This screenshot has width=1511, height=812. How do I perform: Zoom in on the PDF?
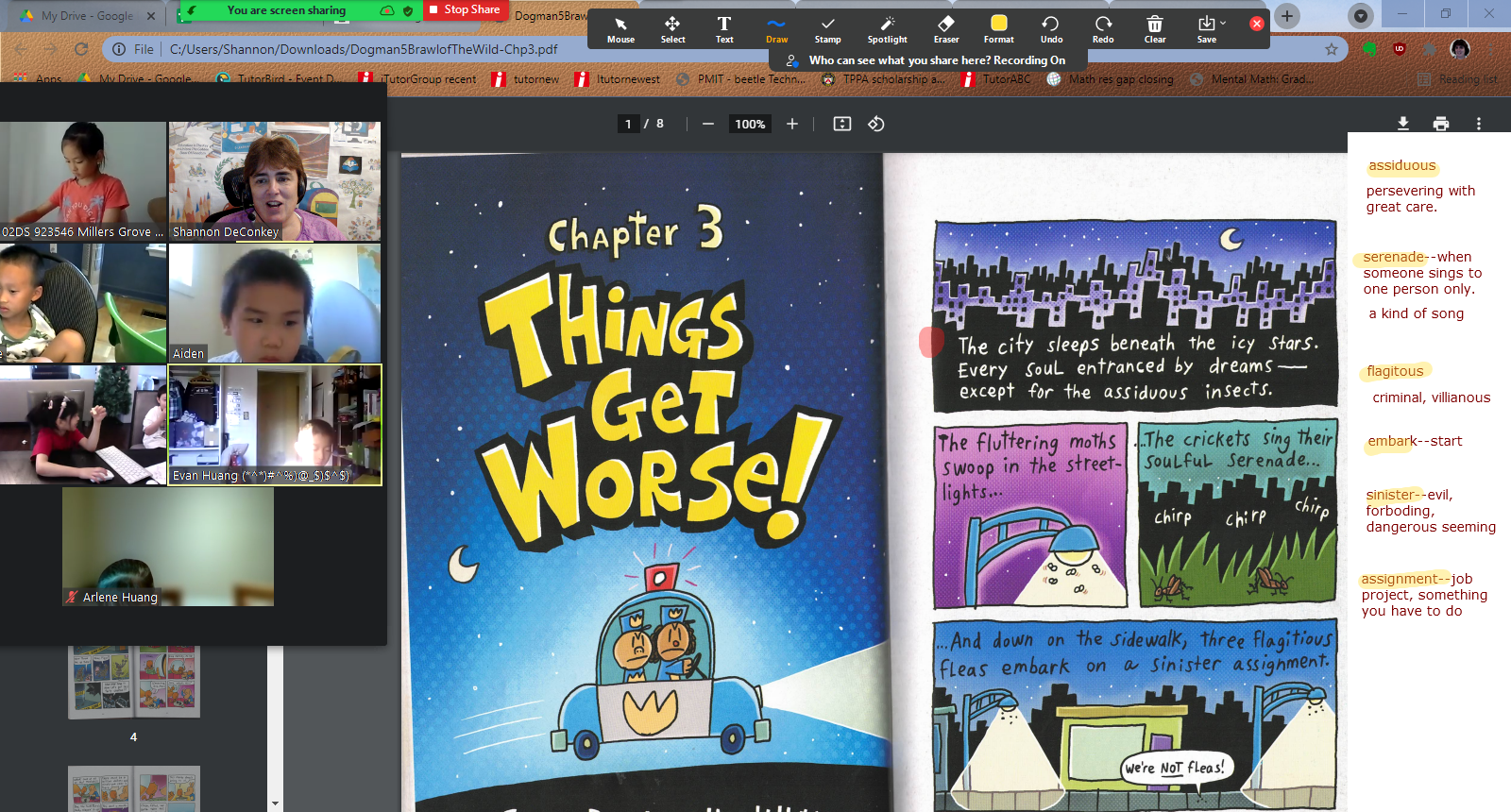[x=792, y=124]
